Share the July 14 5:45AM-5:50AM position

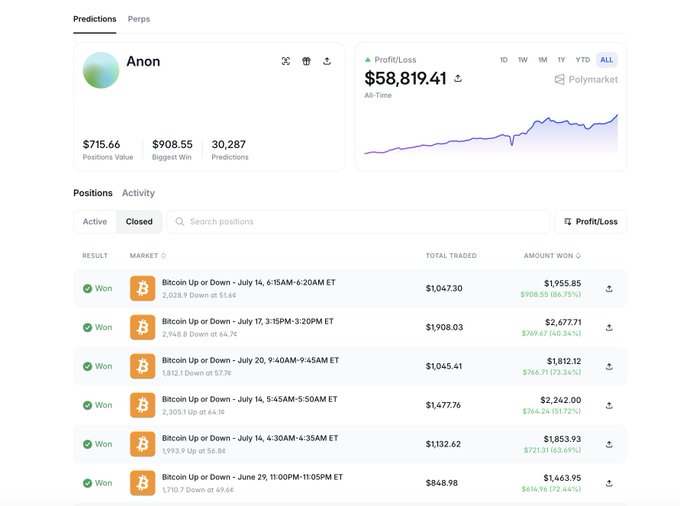point(609,405)
